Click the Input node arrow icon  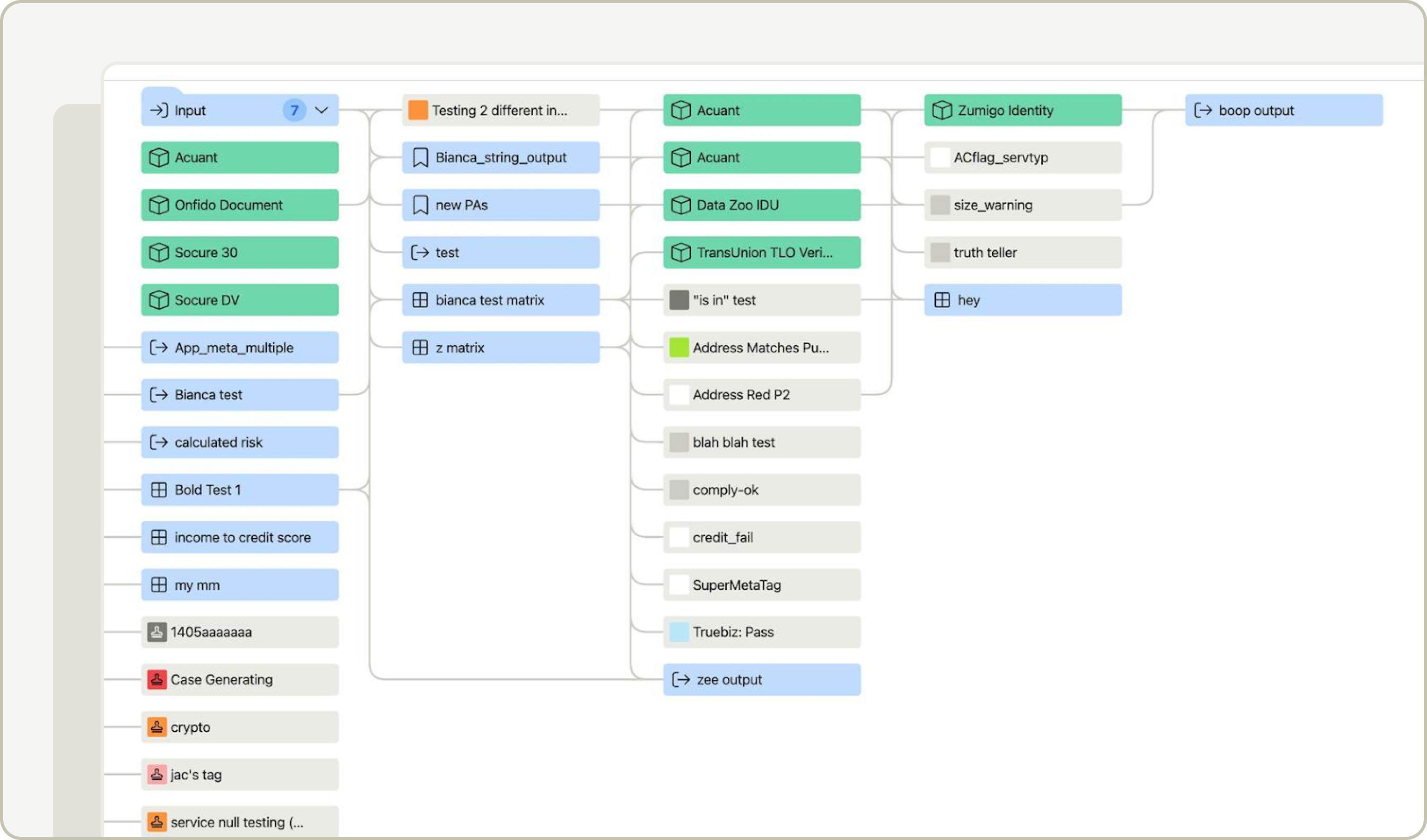click(159, 110)
